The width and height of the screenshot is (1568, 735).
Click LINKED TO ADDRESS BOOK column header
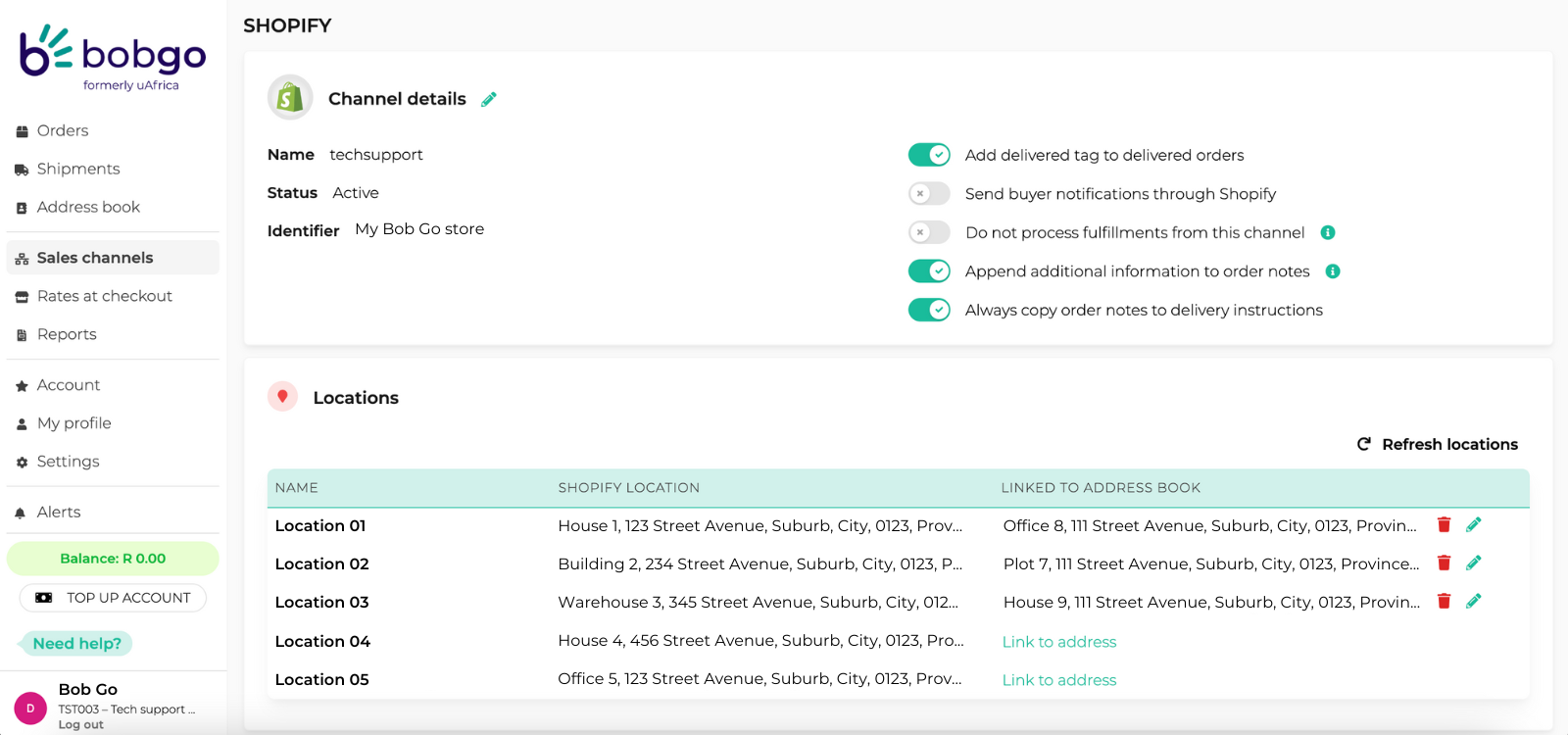[1101, 488]
